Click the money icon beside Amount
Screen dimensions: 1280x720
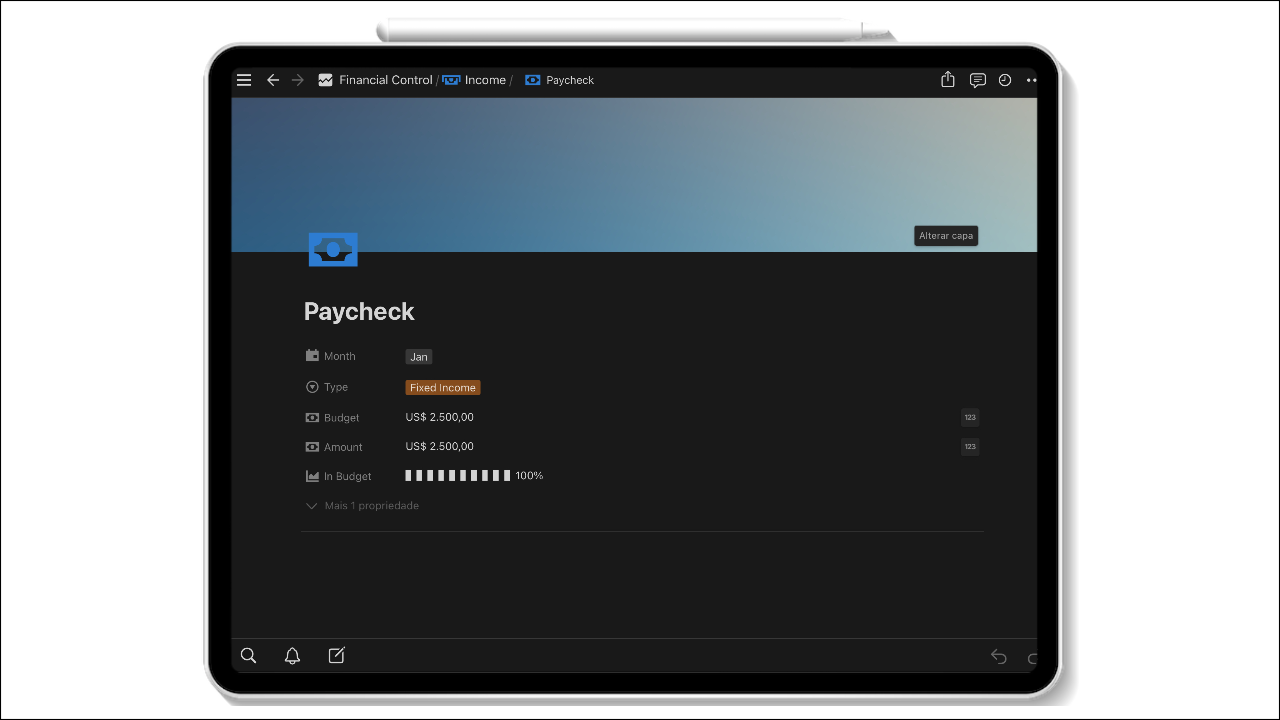[312, 447]
